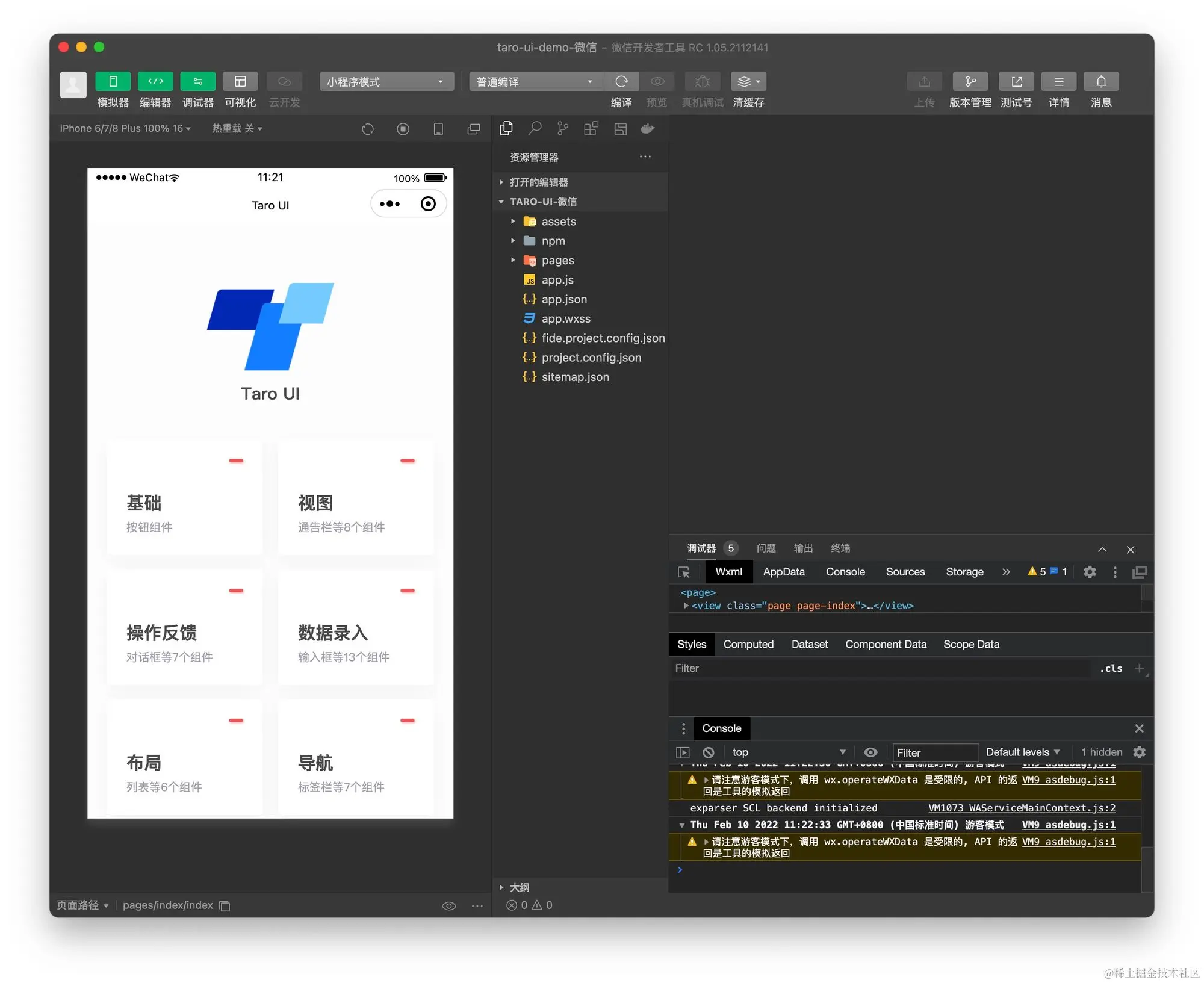Switch to the AppData debugger tab

click(x=783, y=572)
